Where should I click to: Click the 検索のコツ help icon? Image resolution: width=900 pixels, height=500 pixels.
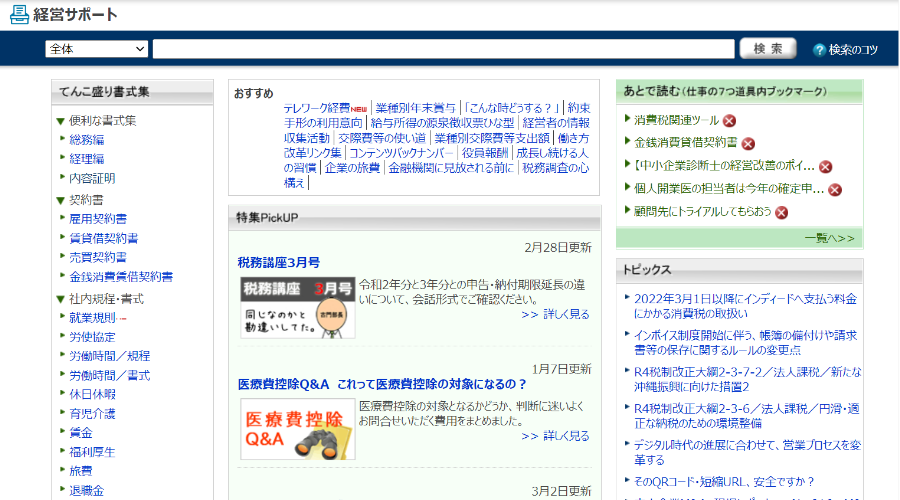819,49
